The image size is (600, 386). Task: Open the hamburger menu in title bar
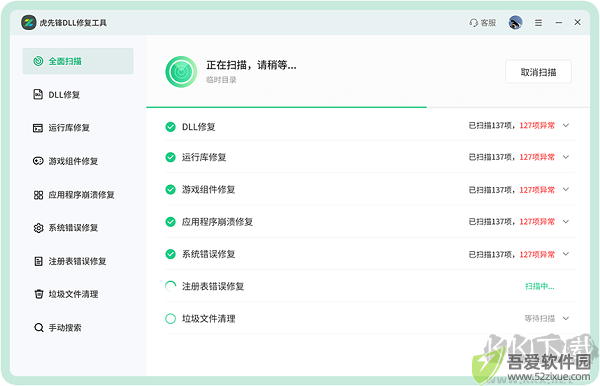point(538,23)
